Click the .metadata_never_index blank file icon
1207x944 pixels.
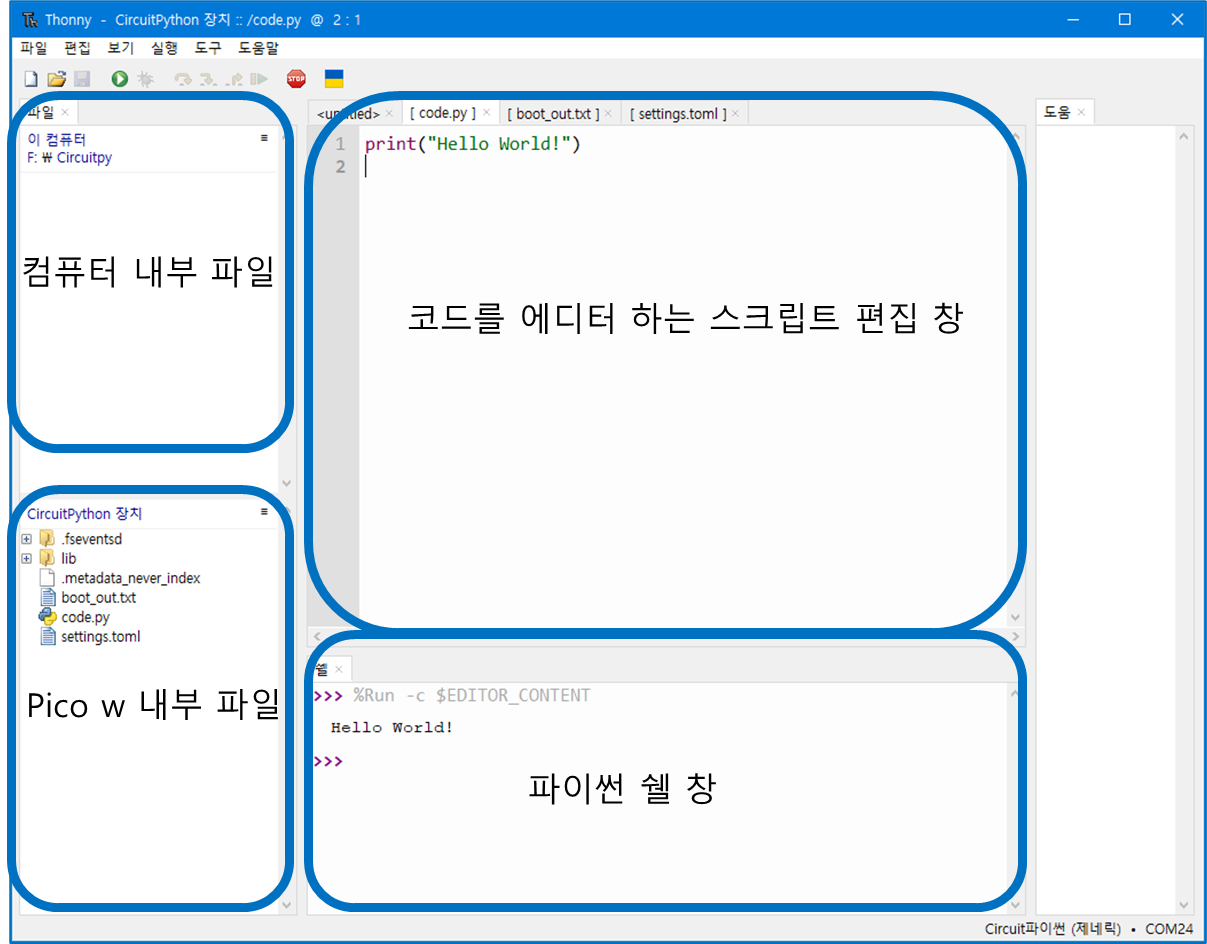[47, 578]
